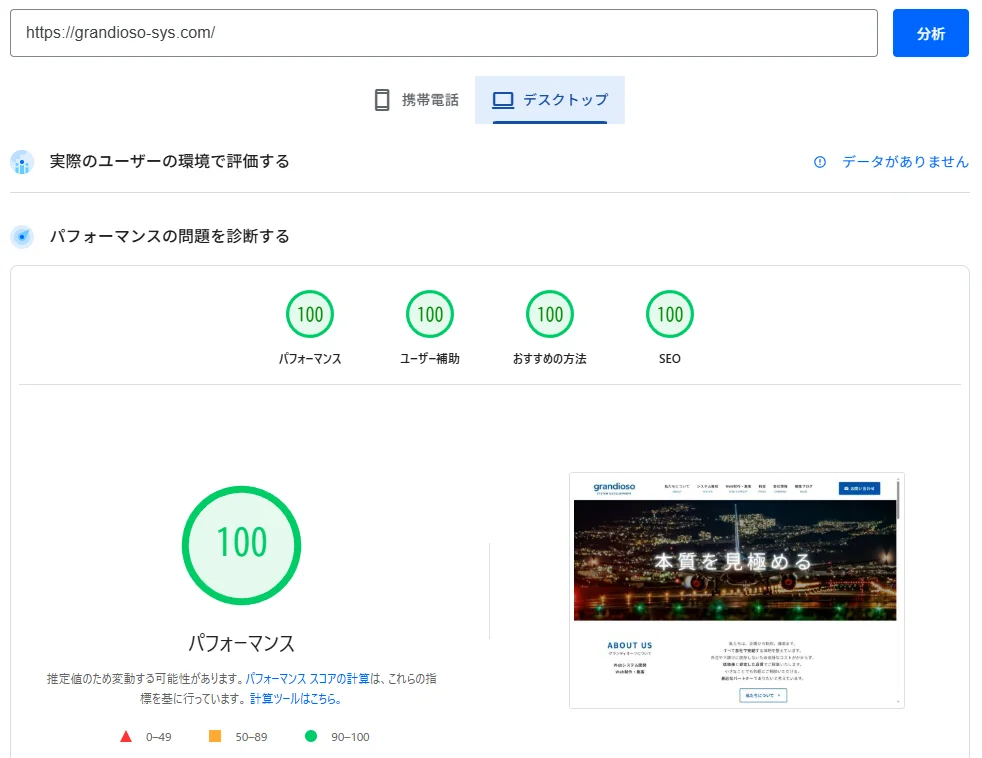The width and height of the screenshot is (982, 758).
Task: Switch to the 携帯電話 tab
Action: [x=414, y=99]
